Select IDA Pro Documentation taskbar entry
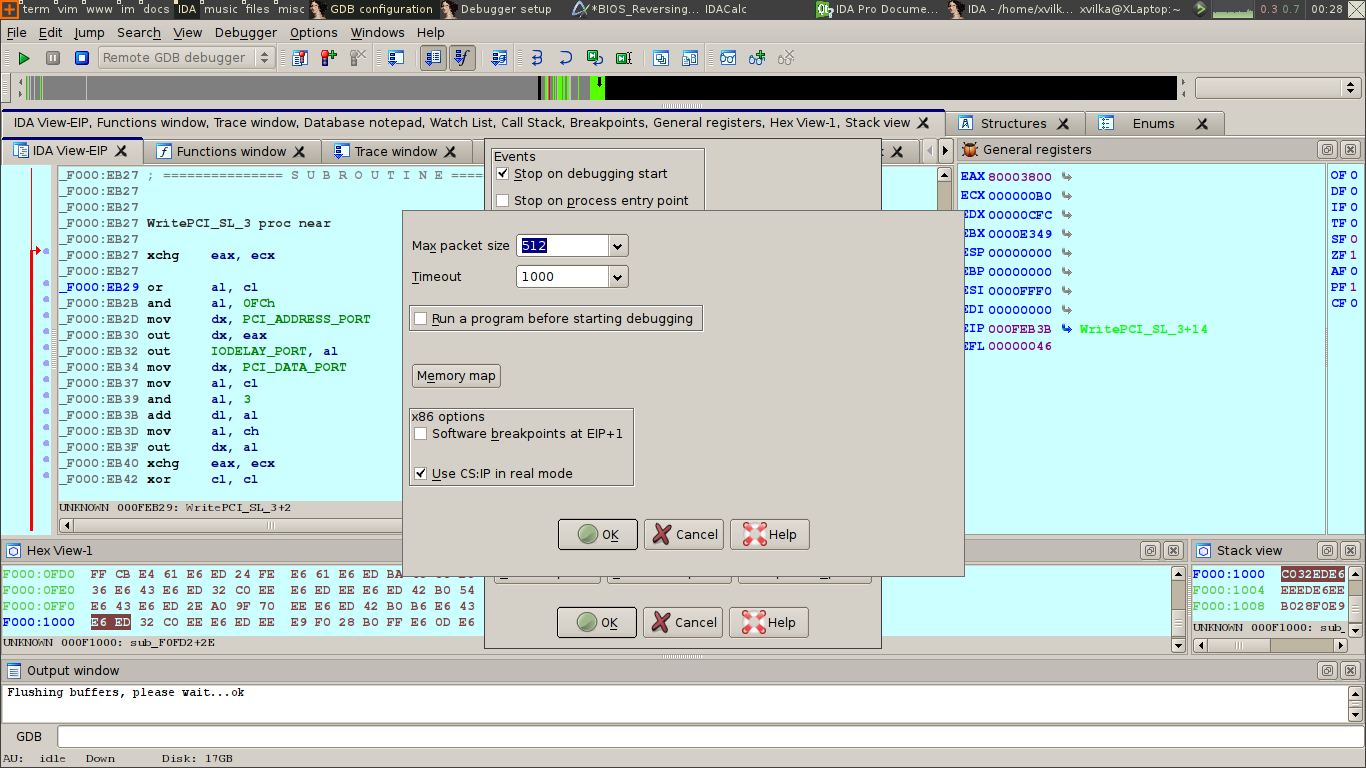The width and height of the screenshot is (1366, 768). (876, 9)
